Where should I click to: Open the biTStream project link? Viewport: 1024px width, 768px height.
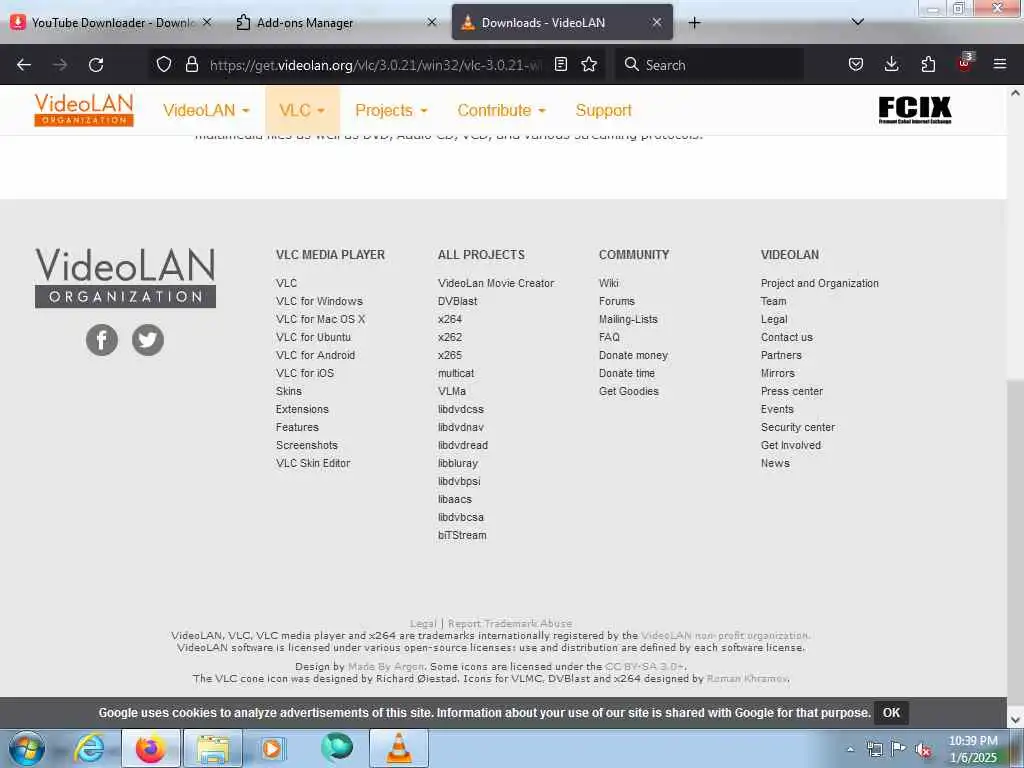point(462,536)
